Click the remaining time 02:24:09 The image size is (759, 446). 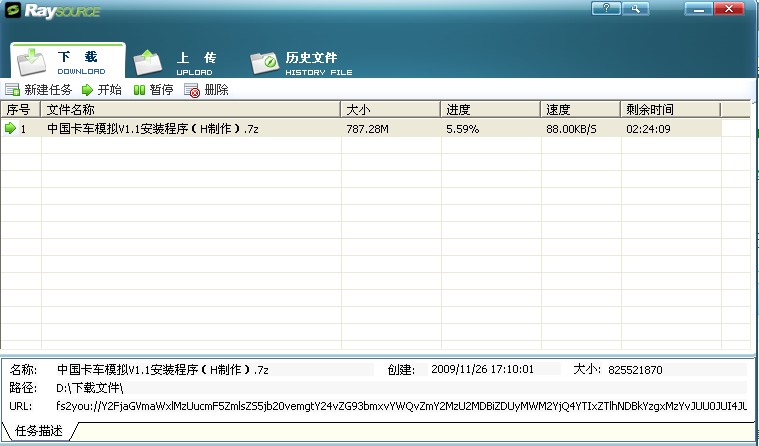648,129
